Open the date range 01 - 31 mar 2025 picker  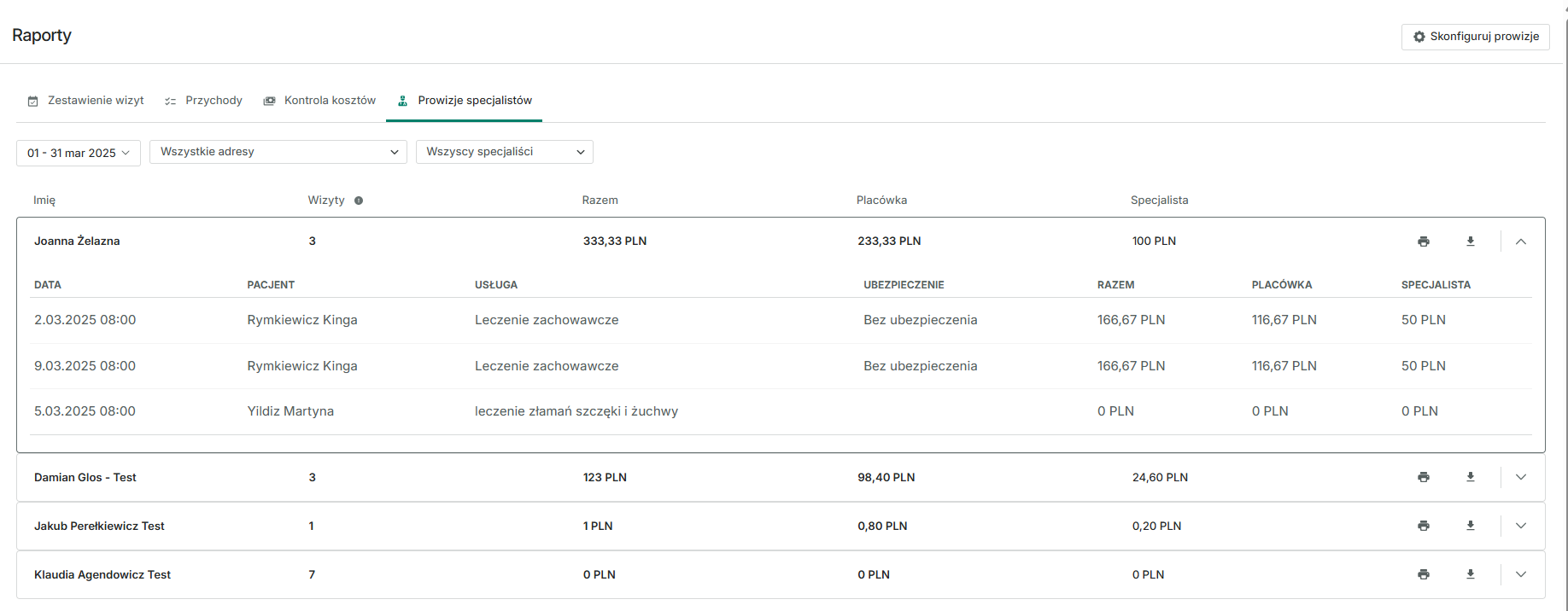click(79, 153)
